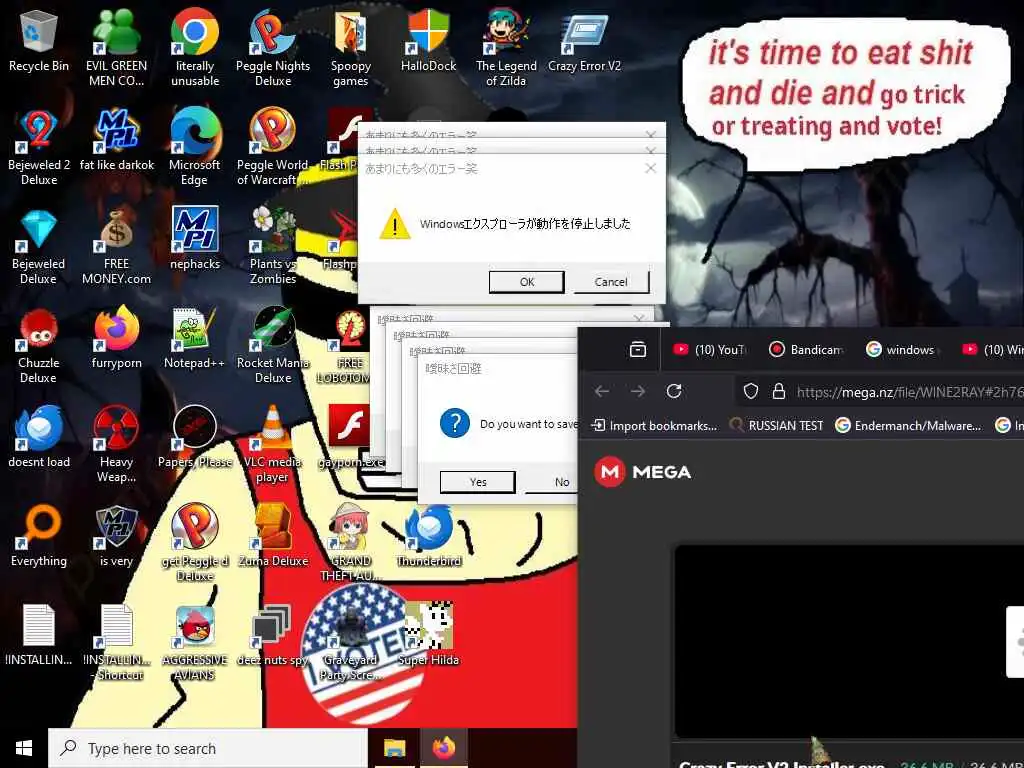Viewport: 1024px width, 768px height.
Task: Click the tracking protection shield icon
Action: (751, 391)
